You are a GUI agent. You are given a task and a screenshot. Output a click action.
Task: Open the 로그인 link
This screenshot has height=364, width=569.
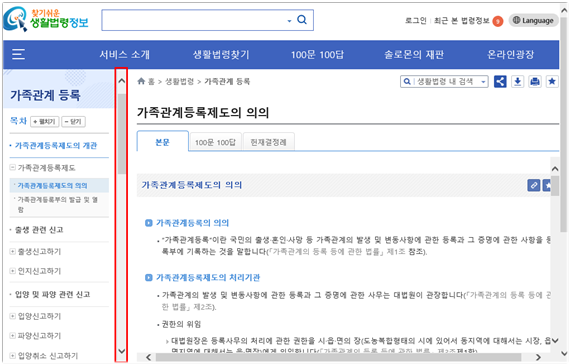(x=416, y=21)
